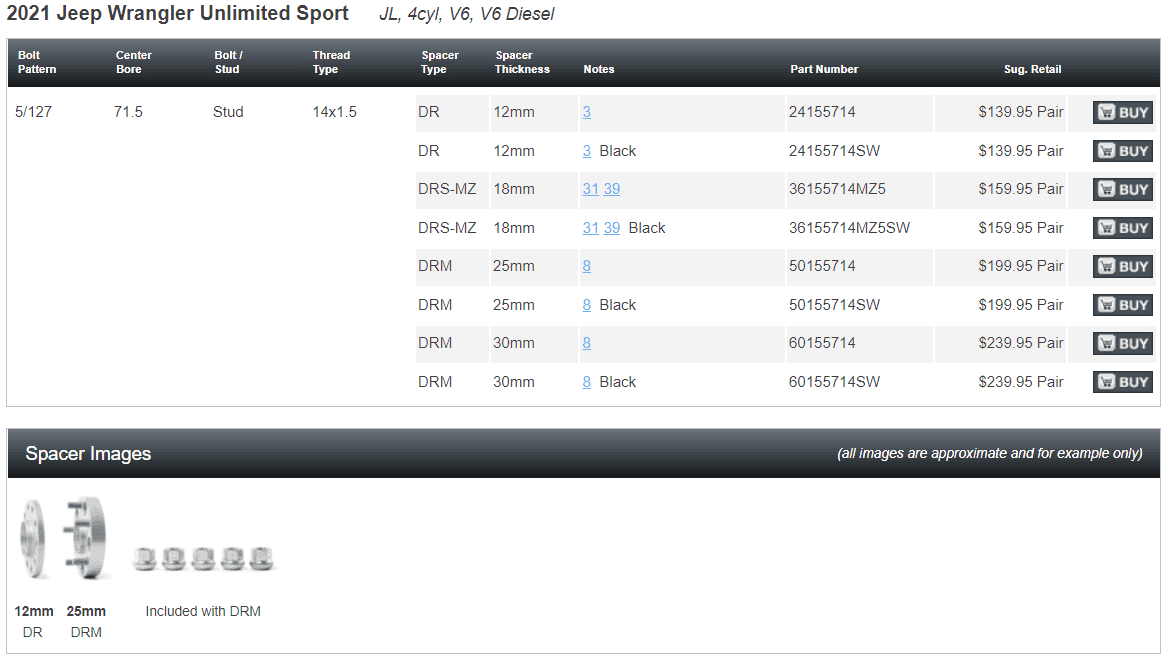Click the $159.95 Pair price for 36155714MZ5
The height and width of the screenshot is (660, 1165).
point(1020,190)
